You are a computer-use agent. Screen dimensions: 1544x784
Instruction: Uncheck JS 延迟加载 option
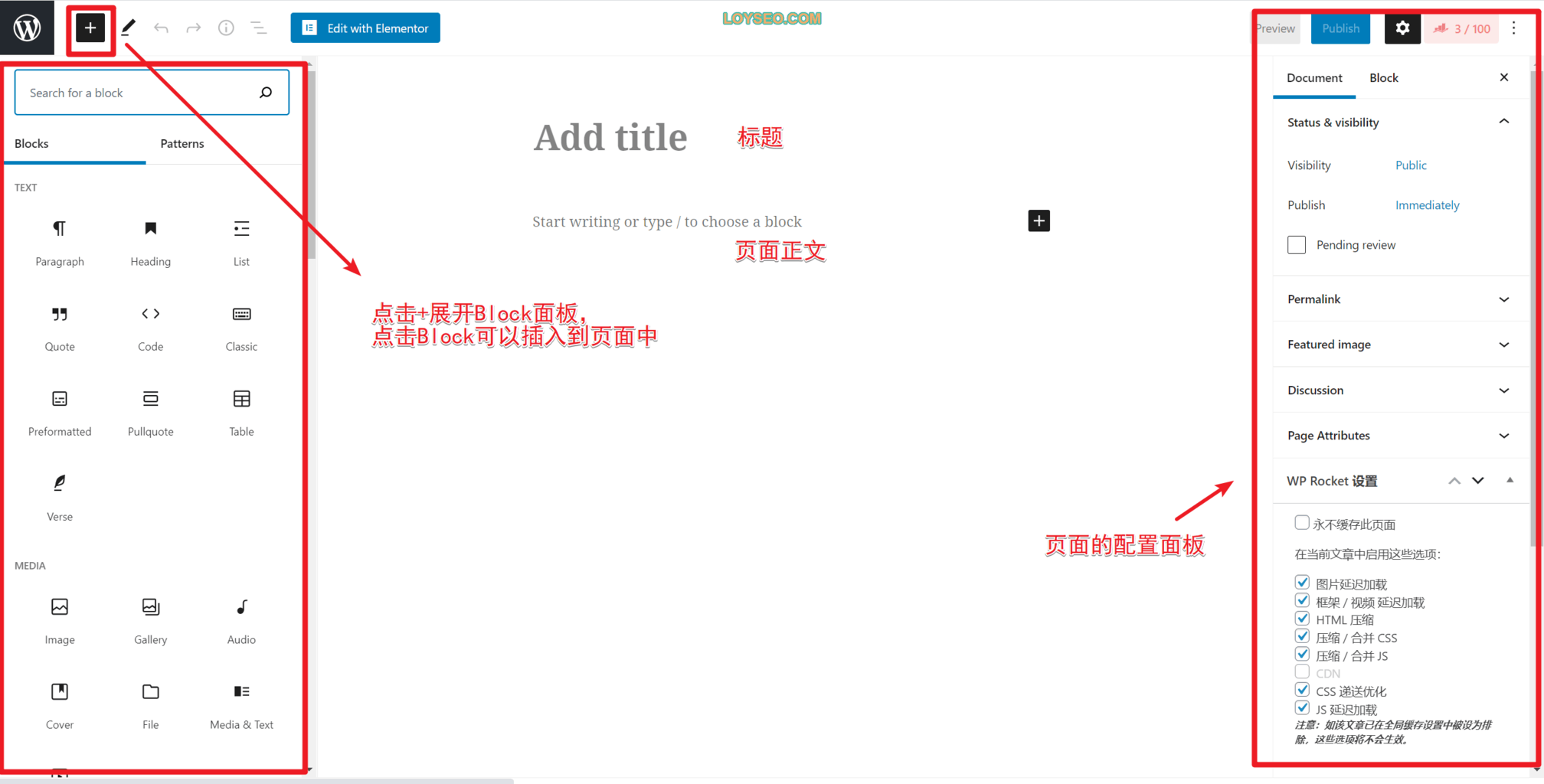coord(1302,708)
